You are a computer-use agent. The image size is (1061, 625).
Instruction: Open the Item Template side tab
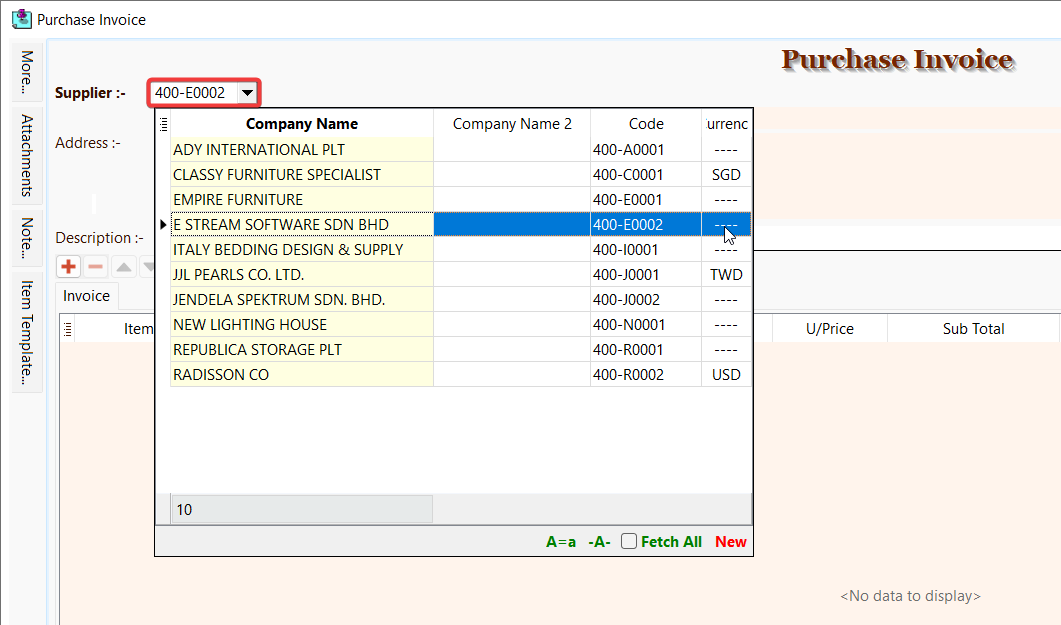[27, 333]
